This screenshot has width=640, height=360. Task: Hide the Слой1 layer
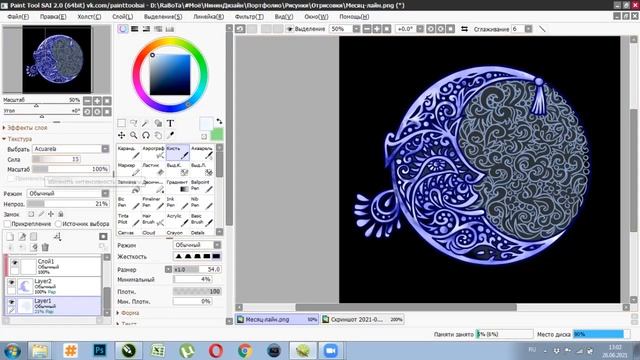click(15, 263)
